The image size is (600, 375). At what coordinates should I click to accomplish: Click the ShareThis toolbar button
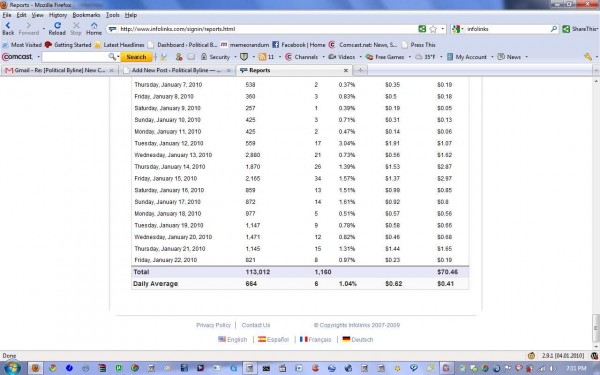pos(579,29)
